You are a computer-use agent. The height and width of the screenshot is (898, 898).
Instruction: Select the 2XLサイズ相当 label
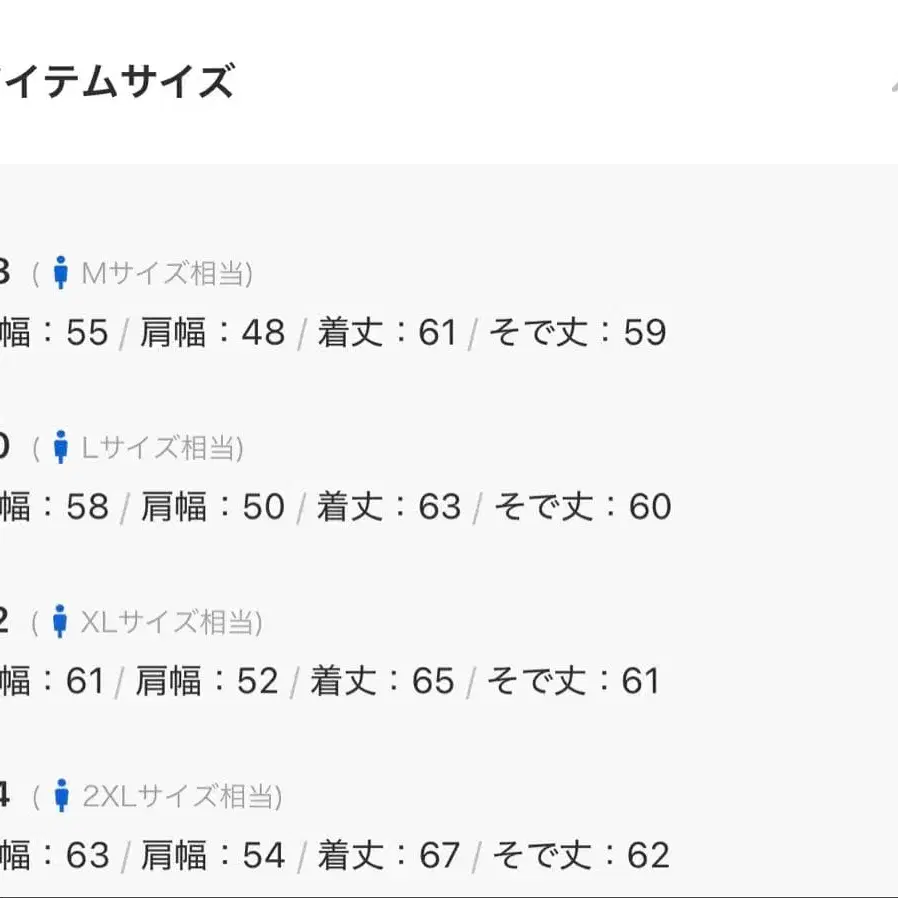(182, 796)
